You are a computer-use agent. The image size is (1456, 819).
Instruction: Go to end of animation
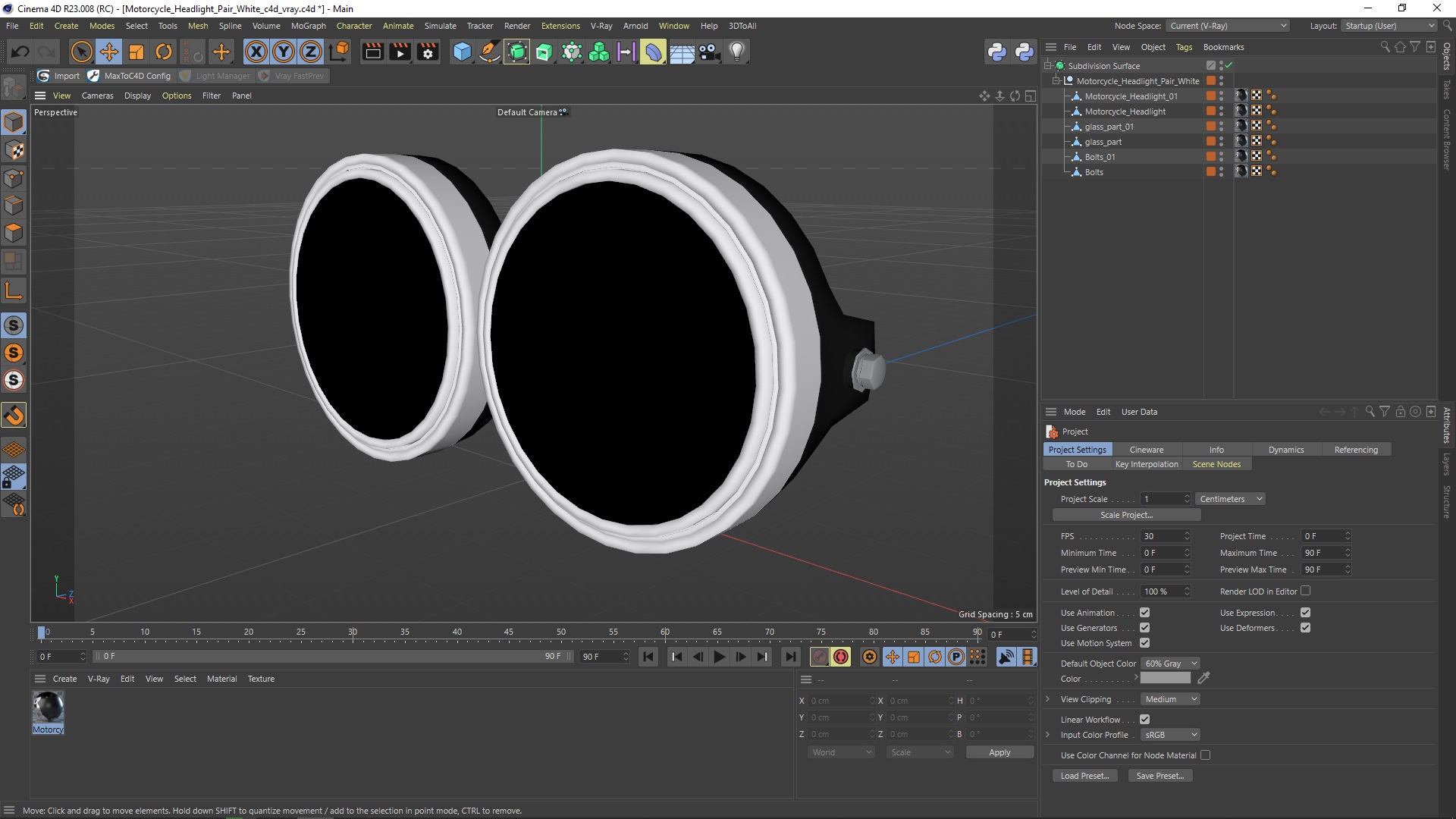click(x=791, y=657)
